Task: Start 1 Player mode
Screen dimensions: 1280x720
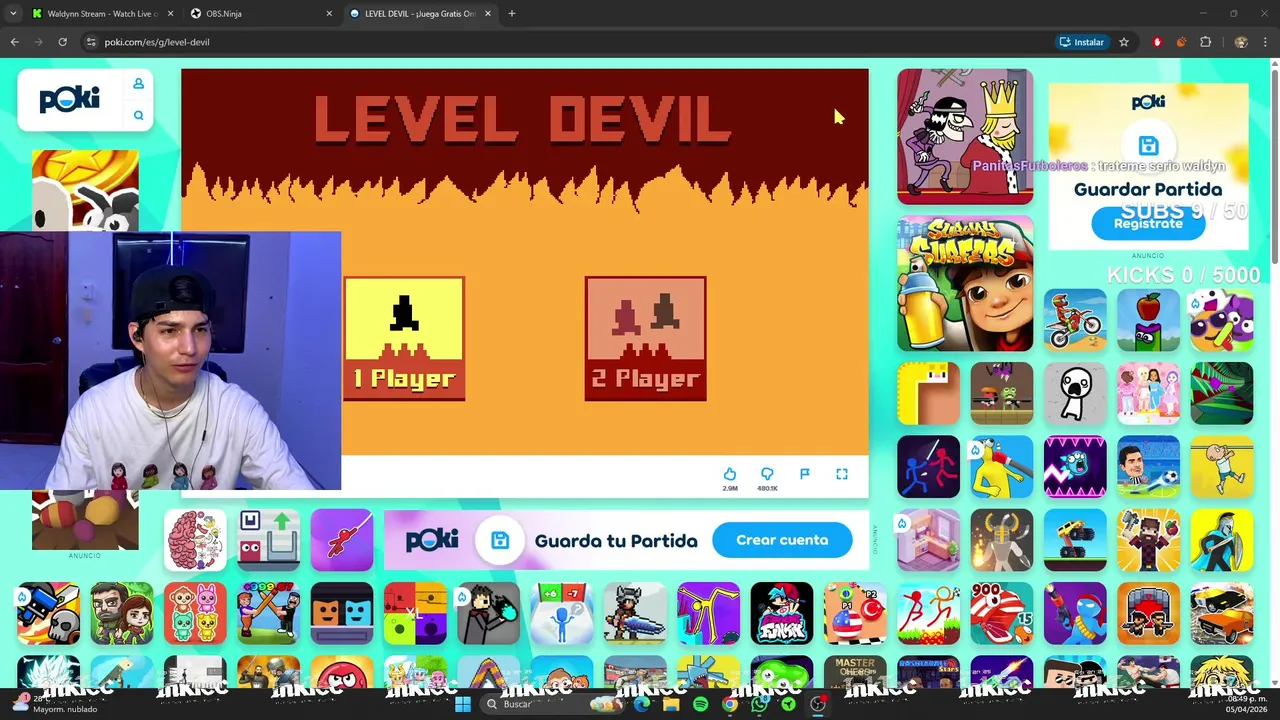Action: [x=404, y=339]
